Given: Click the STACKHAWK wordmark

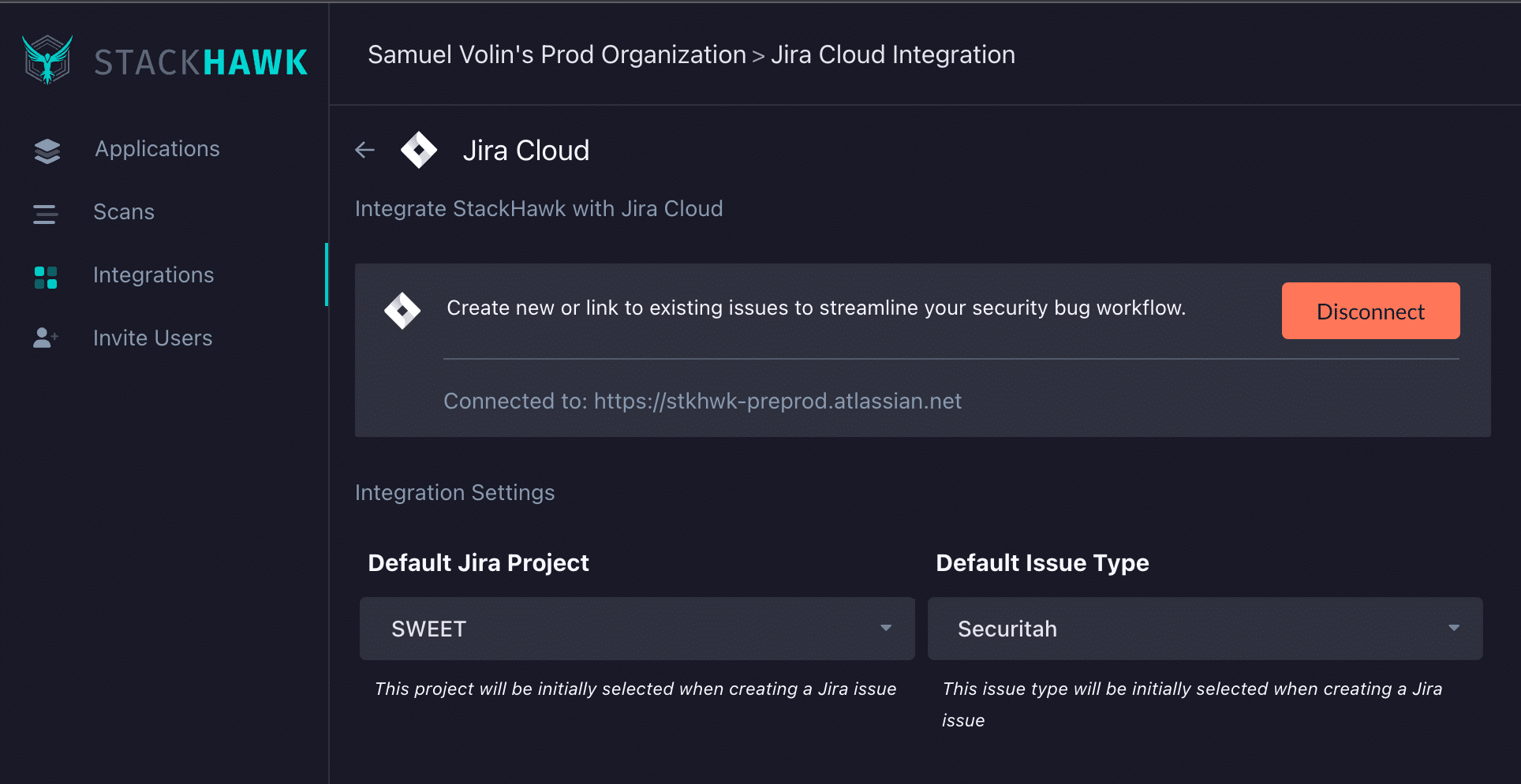Looking at the screenshot, I should [x=201, y=62].
